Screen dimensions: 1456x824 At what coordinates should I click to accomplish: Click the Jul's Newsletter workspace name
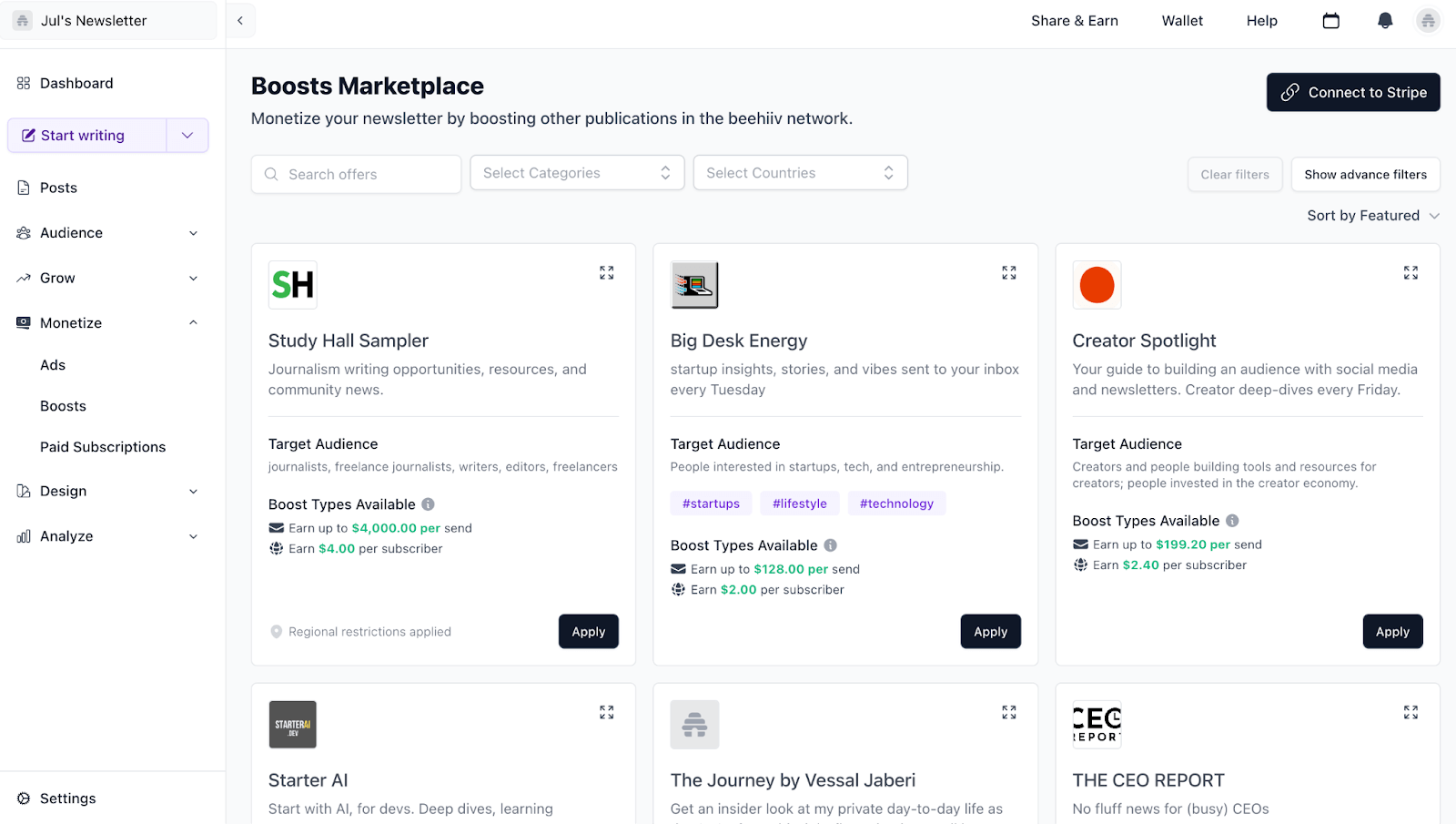tap(94, 20)
